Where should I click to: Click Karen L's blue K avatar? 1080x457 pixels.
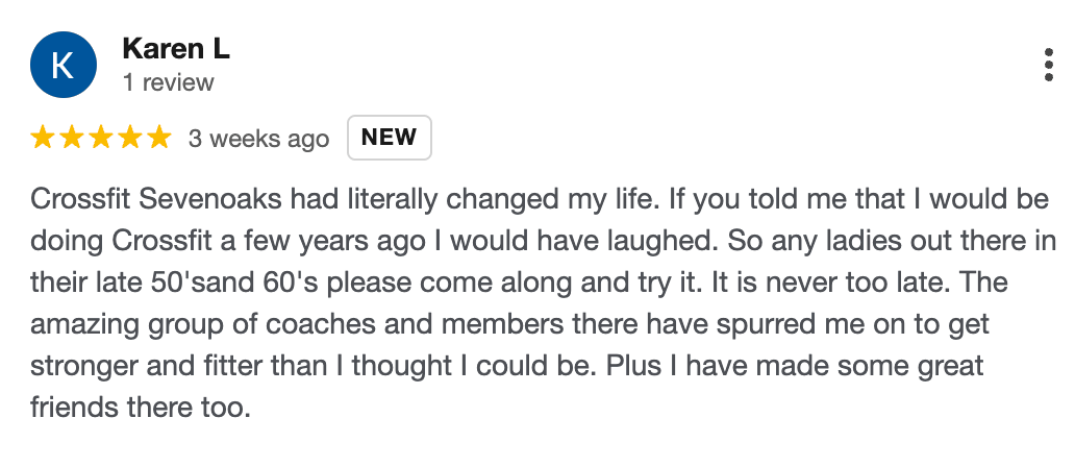point(62,65)
